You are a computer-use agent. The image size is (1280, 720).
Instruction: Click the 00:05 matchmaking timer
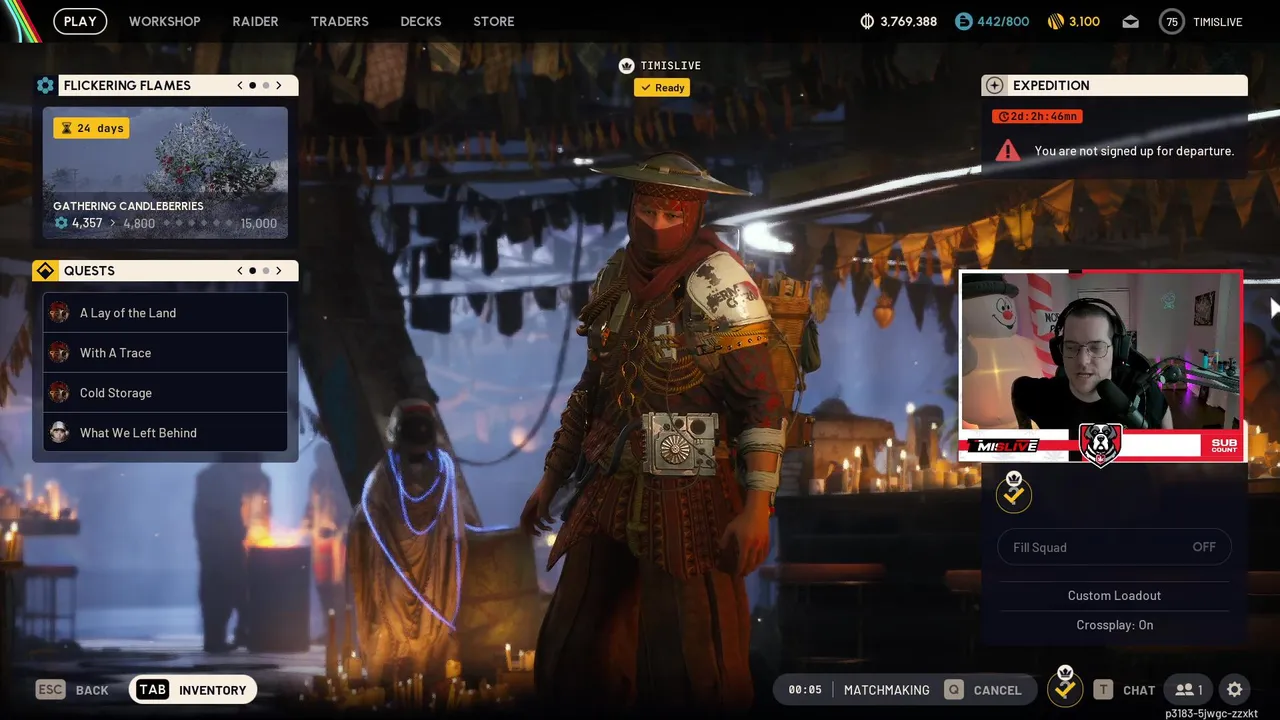click(804, 690)
